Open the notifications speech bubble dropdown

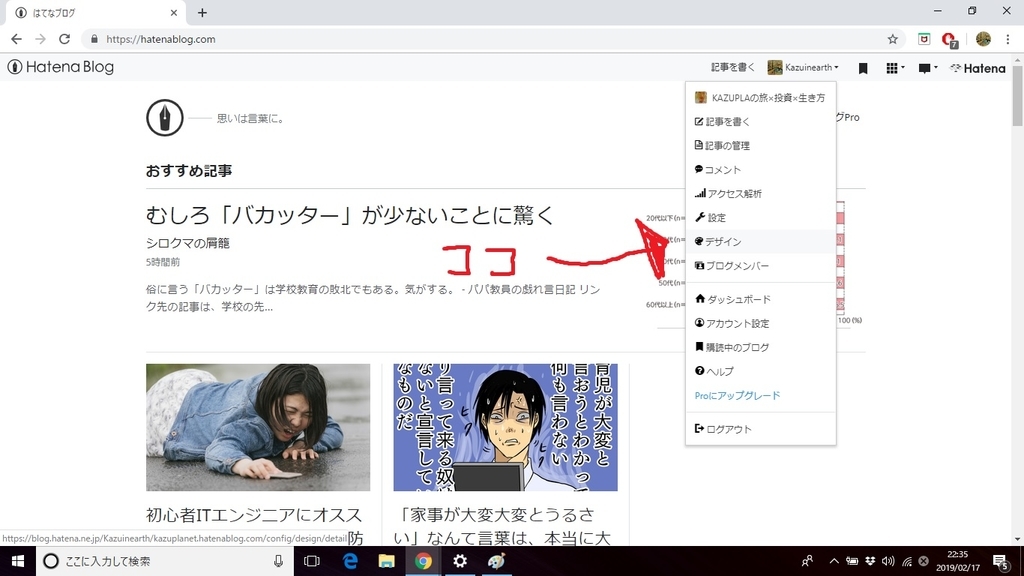click(x=927, y=68)
